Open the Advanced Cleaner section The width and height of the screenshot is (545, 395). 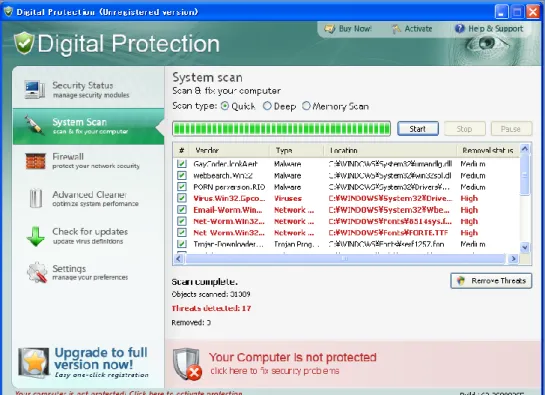pyautogui.click(x=88, y=198)
